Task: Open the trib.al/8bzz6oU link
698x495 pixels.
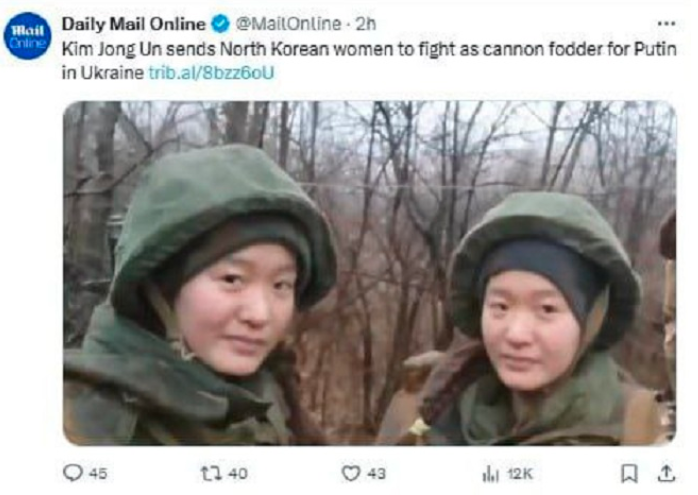Action: 211,73
